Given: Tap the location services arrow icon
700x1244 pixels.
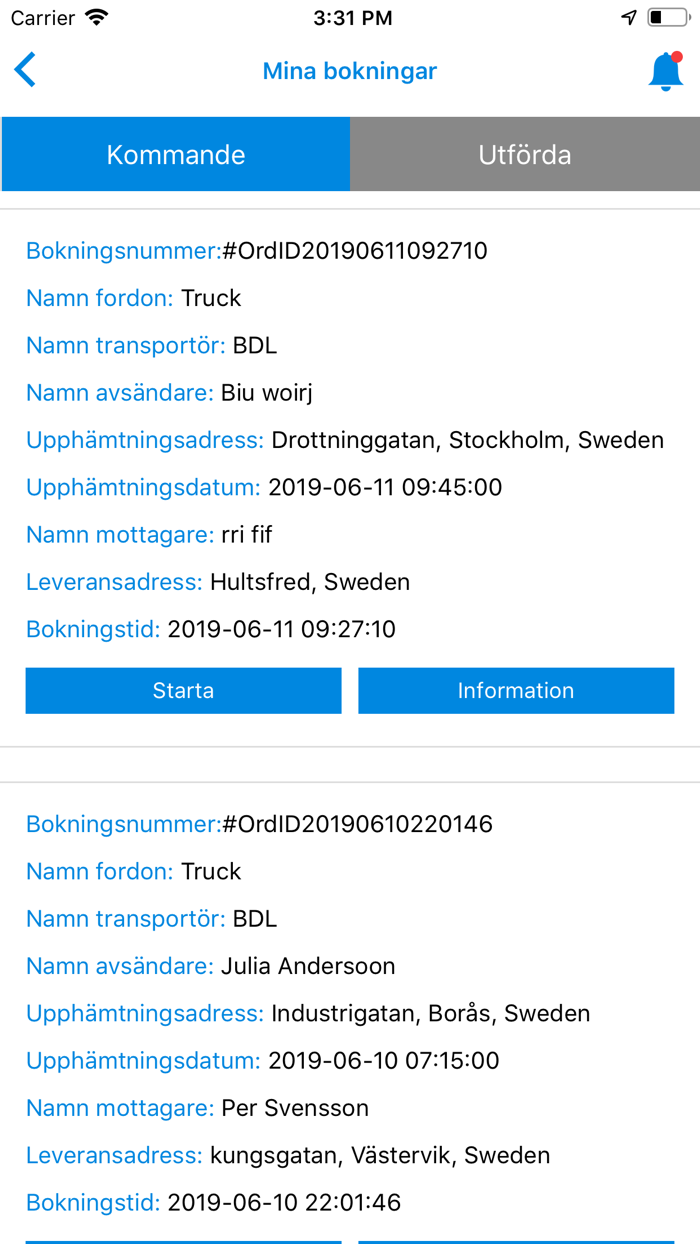Looking at the screenshot, I should pyautogui.click(x=629, y=18).
